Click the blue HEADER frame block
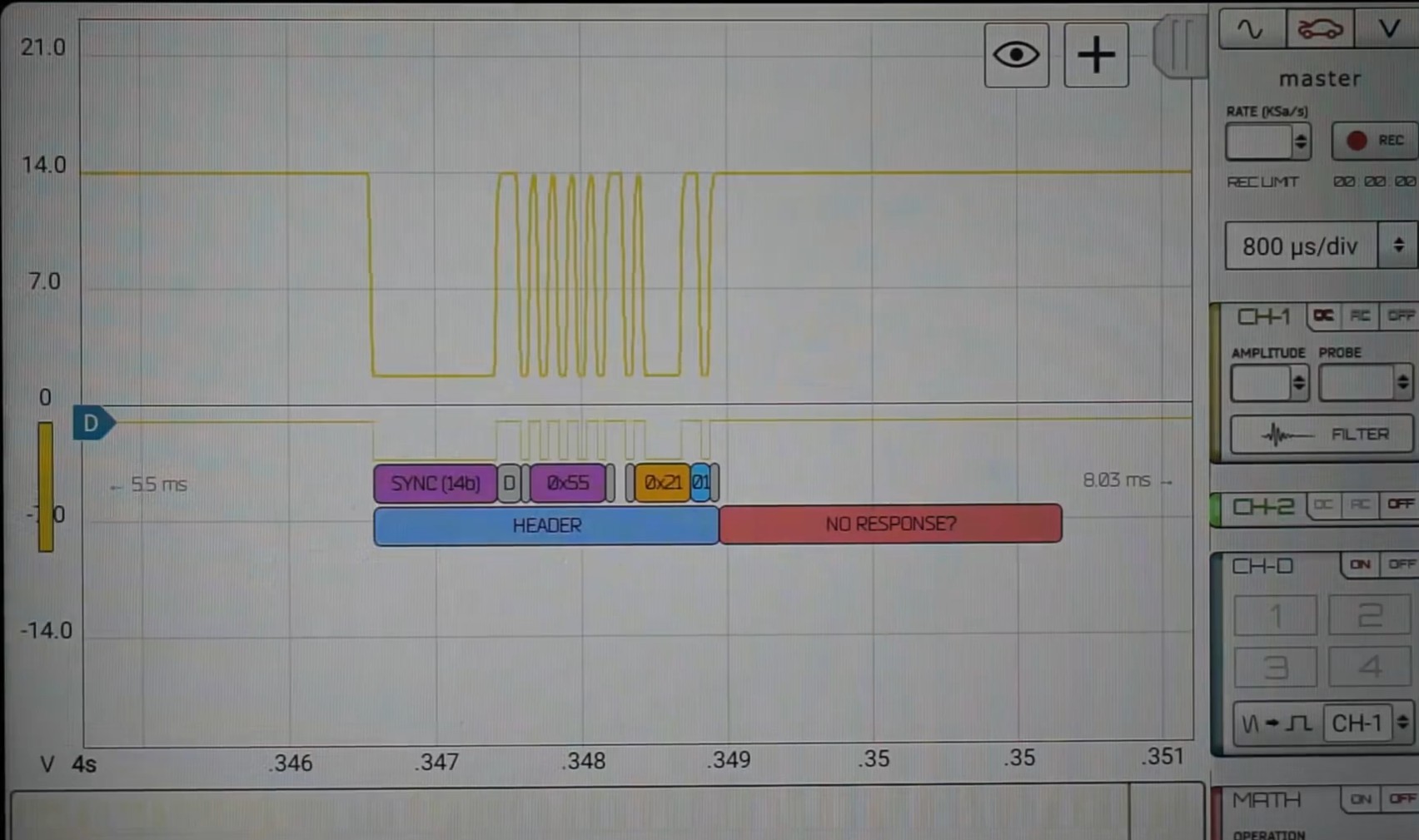Viewport: 1419px width, 840px height. 546,525
